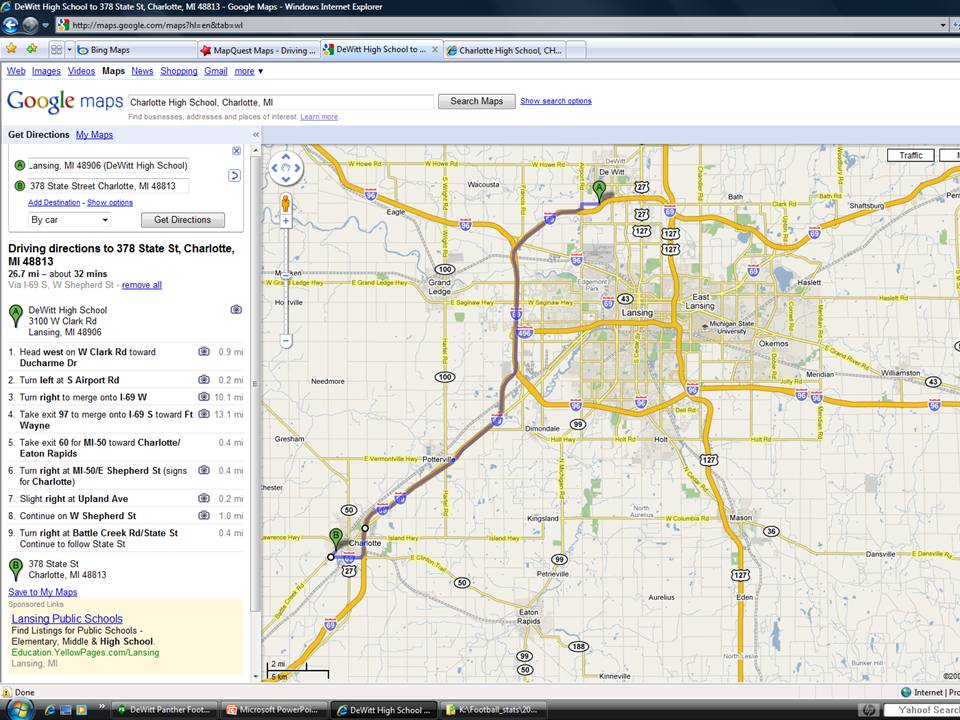Click the browser Forward arrow button

click(30, 25)
